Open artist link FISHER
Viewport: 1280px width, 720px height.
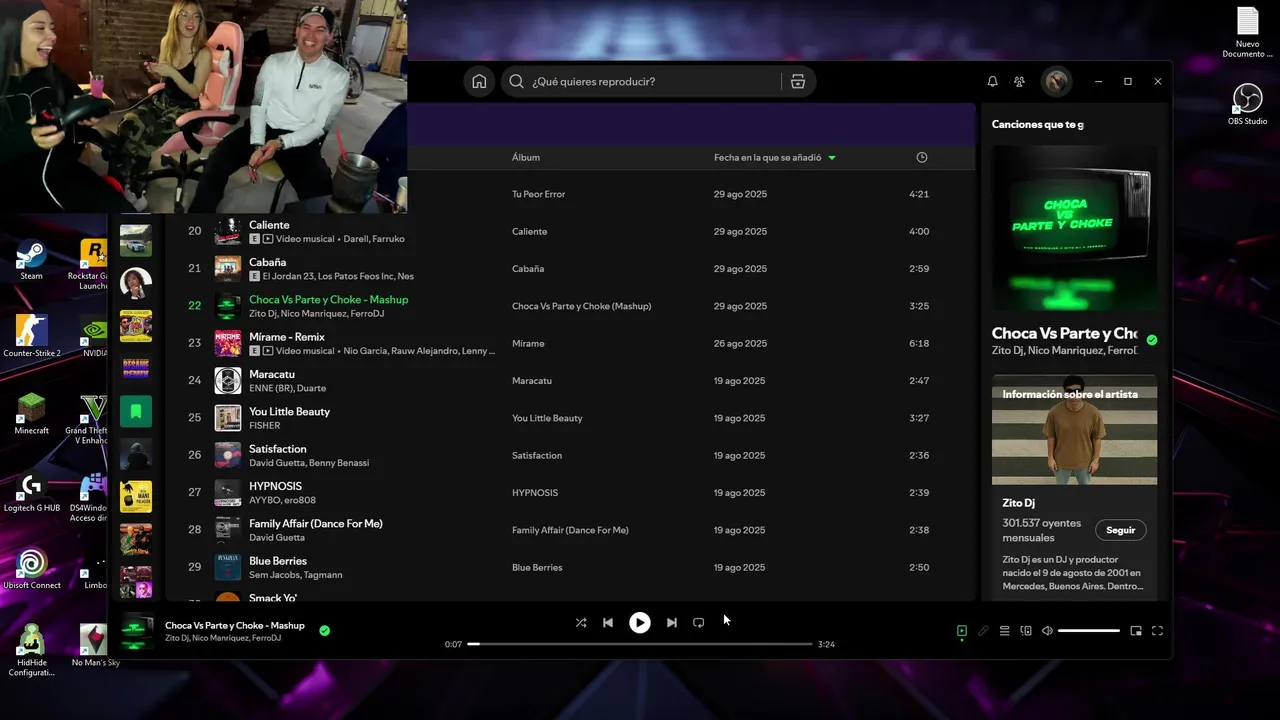[x=265, y=426]
